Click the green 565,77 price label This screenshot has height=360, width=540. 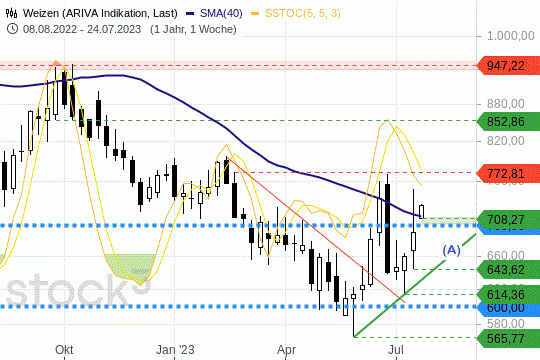pyautogui.click(x=509, y=338)
